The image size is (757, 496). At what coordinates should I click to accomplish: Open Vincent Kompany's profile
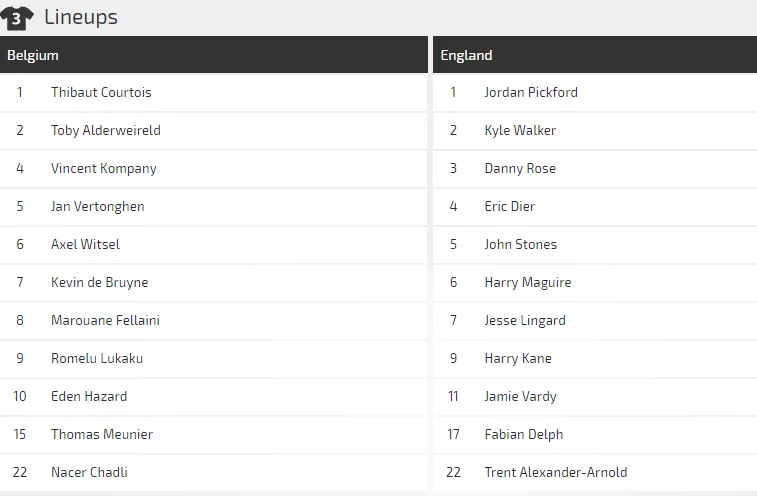point(103,168)
